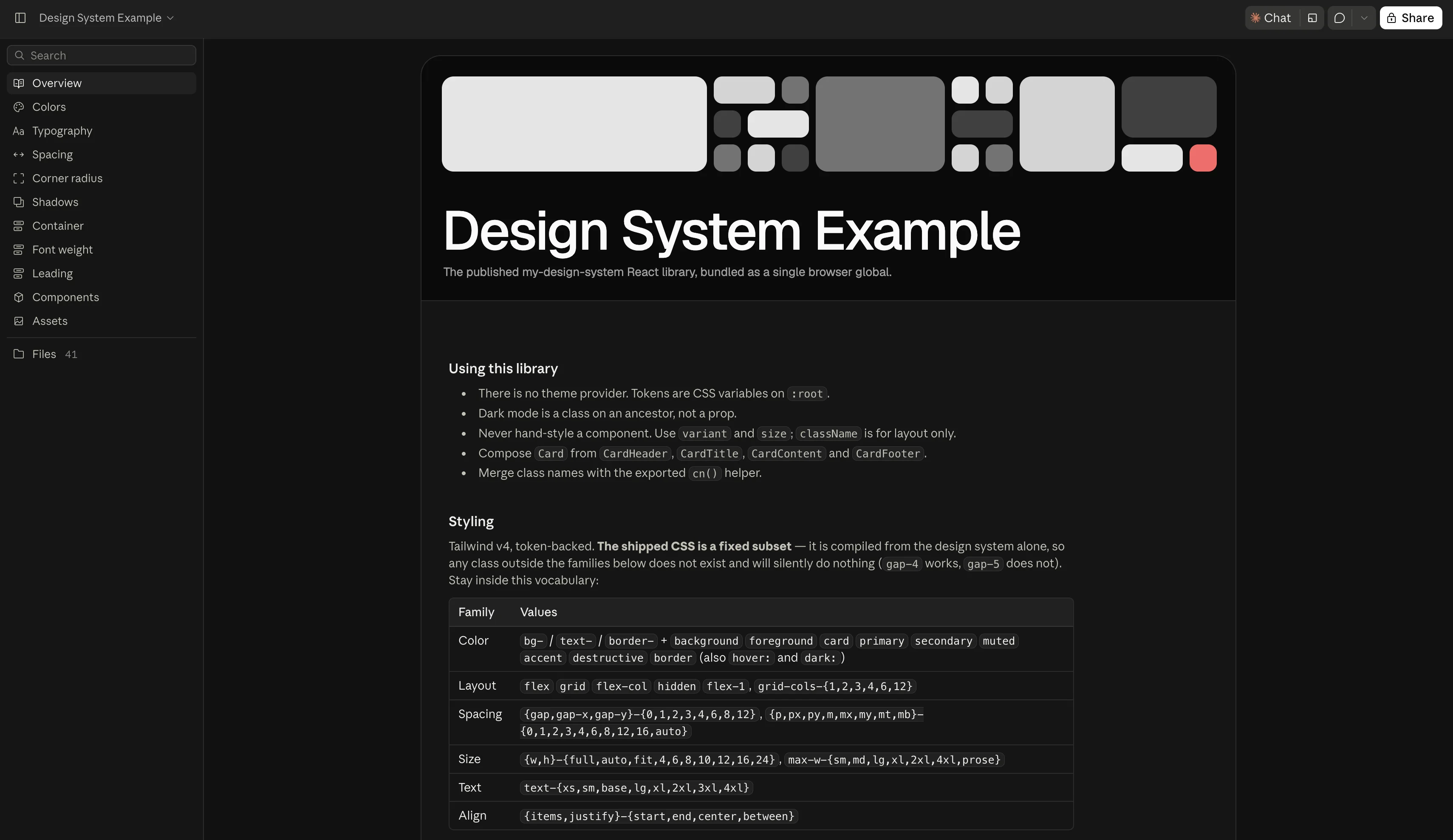Screen dimensions: 1453x840
Task: Open the Colors palette icon
Action: [19, 107]
